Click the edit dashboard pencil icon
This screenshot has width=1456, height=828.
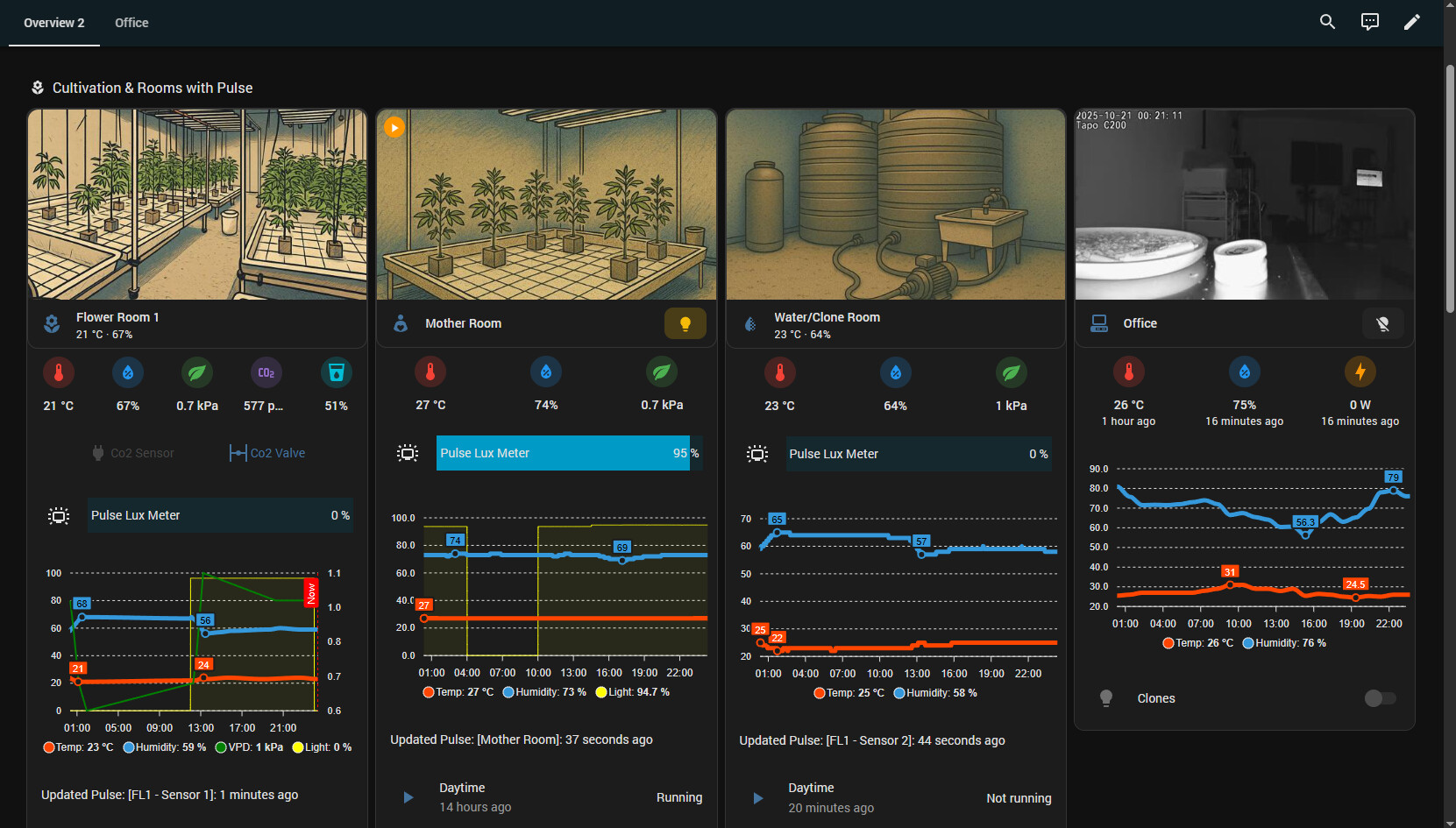coord(1411,22)
